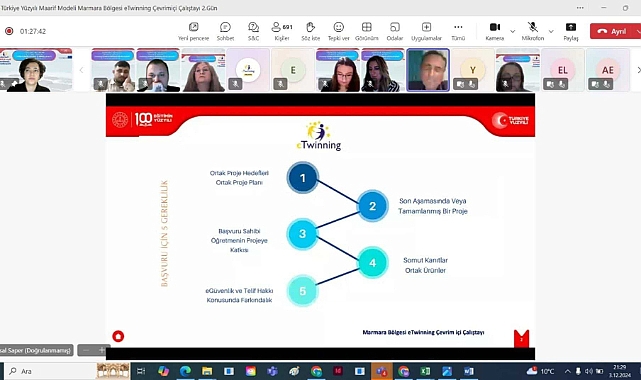The image size is (641, 380).
Task: Open the S&C Q&A panel
Action: pos(253,31)
